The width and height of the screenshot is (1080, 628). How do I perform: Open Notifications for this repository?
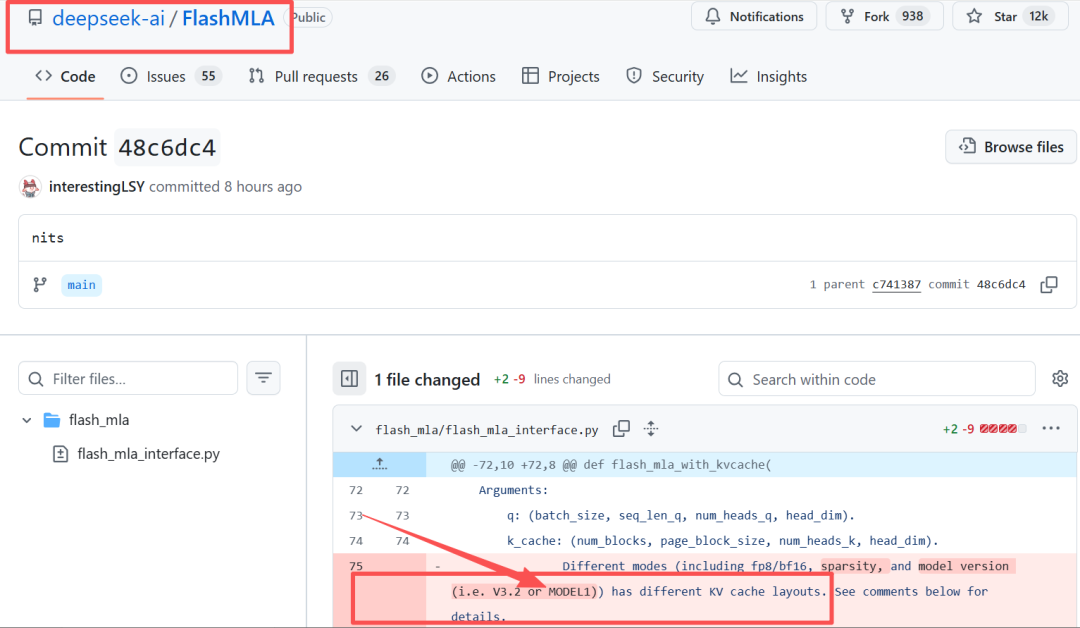click(x=754, y=17)
